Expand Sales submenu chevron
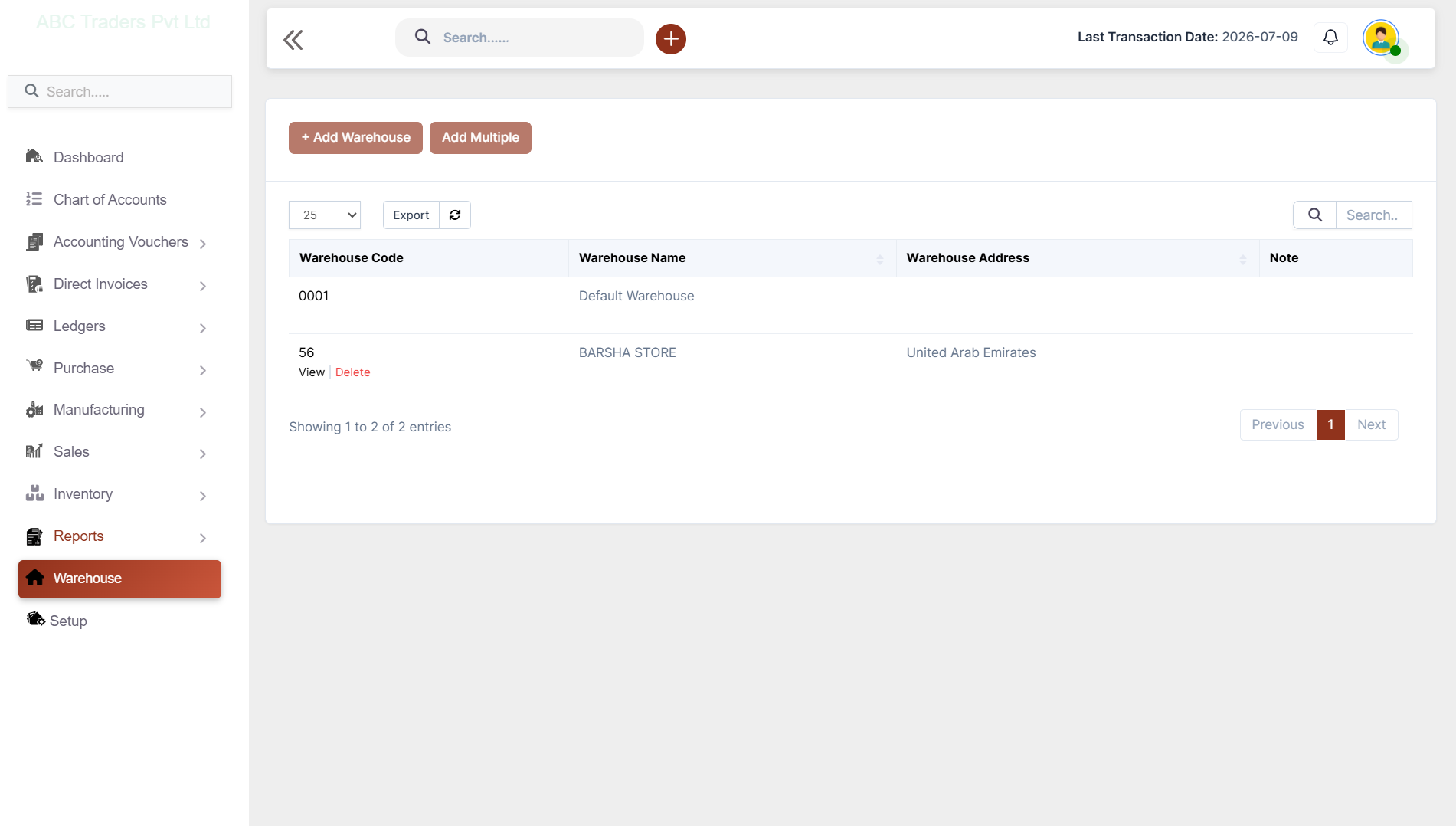1456x826 pixels. point(203,454)
